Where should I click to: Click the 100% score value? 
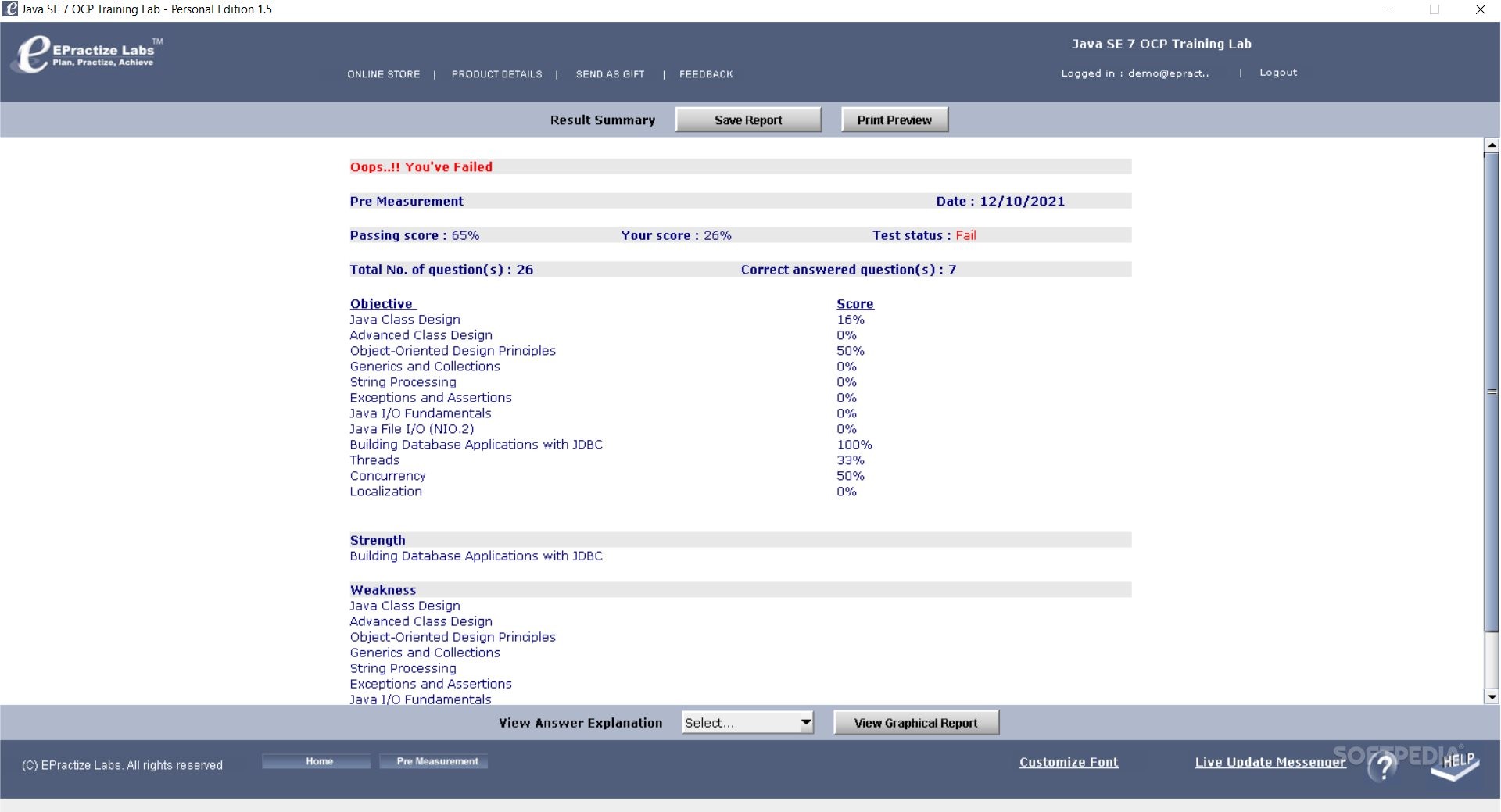(854, 445)
